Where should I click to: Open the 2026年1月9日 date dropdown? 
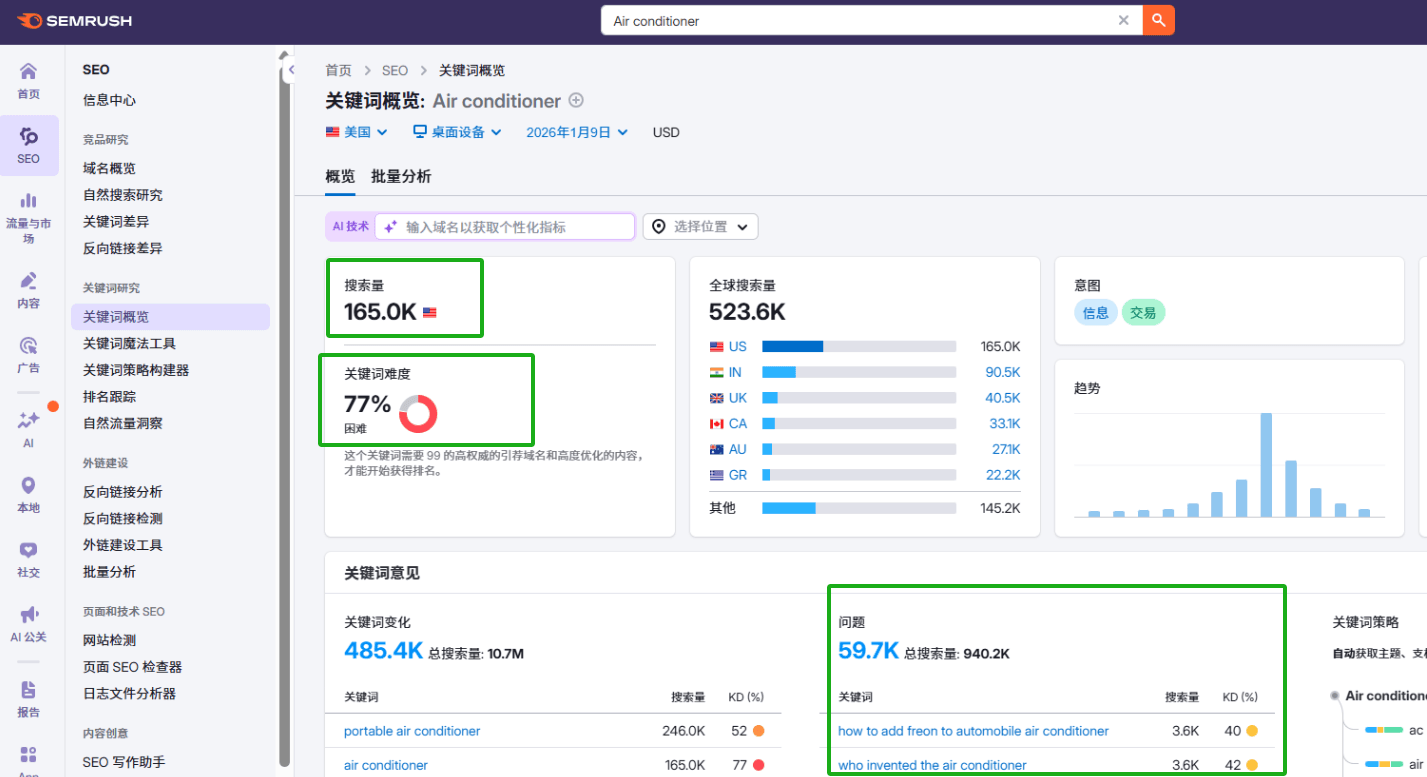[577, 132]
